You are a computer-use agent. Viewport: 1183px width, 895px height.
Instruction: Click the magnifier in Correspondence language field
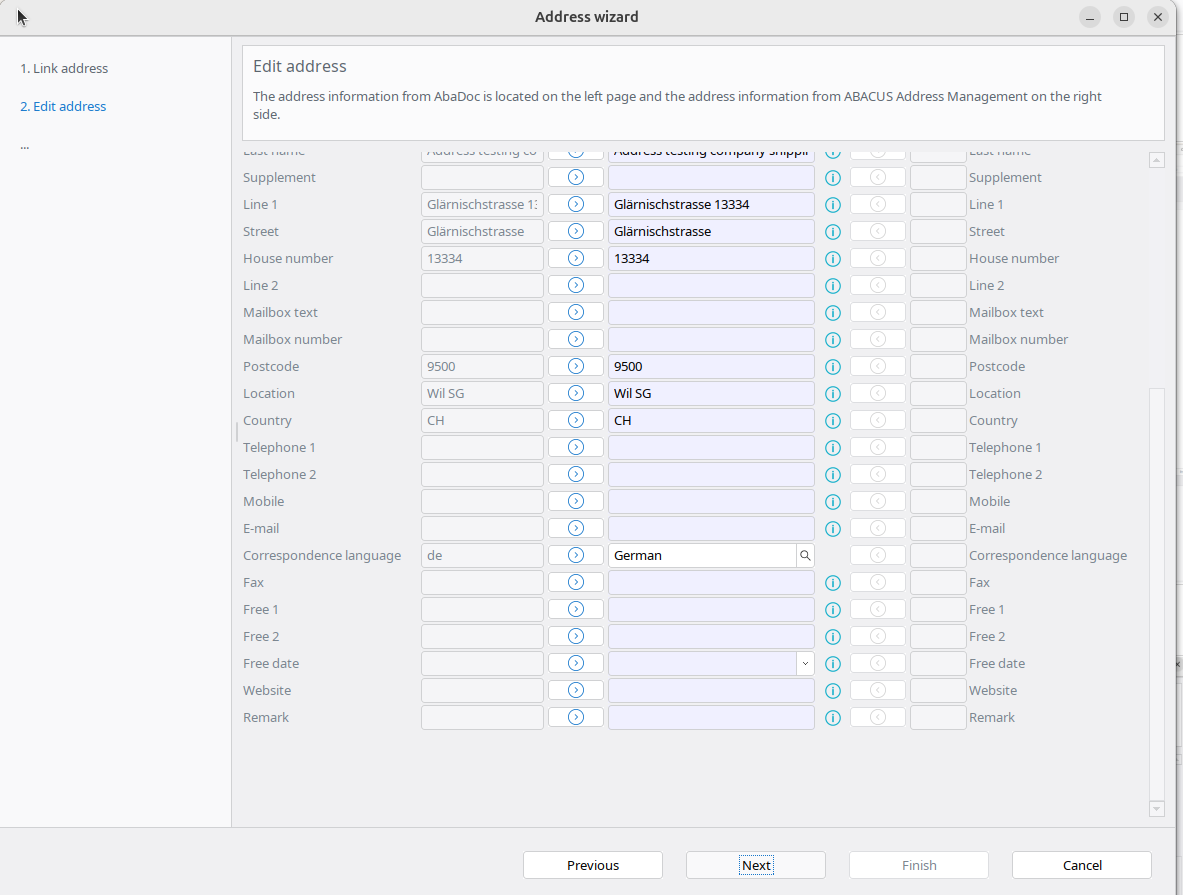coord(805,556)
